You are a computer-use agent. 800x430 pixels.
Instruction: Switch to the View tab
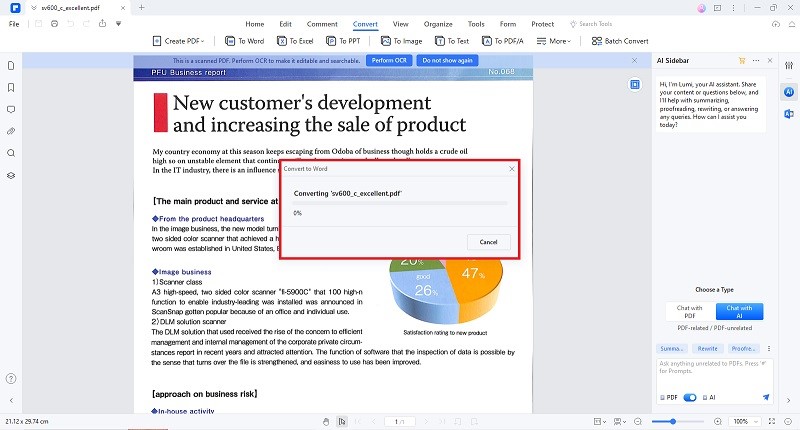[x=401, y=24]
